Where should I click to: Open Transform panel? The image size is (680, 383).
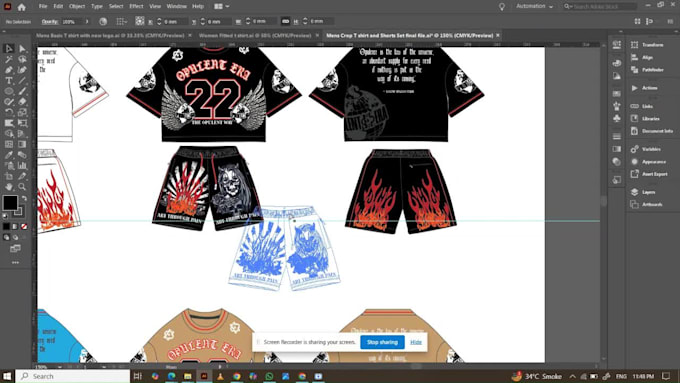coord(647,45)
